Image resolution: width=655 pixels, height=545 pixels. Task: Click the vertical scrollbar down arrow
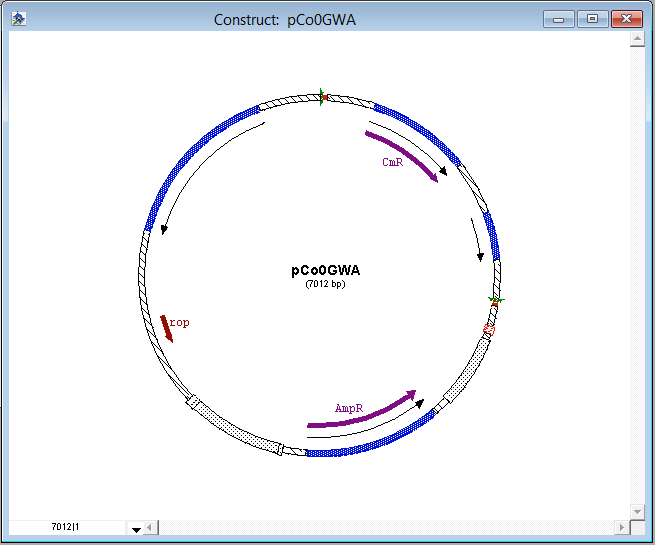point(637,511)
